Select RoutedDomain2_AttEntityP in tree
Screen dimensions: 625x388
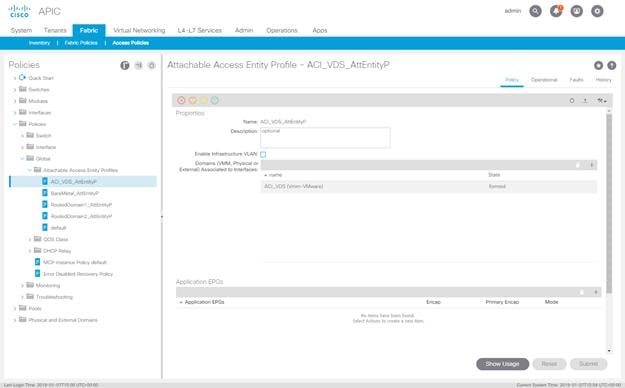point(81,216)
